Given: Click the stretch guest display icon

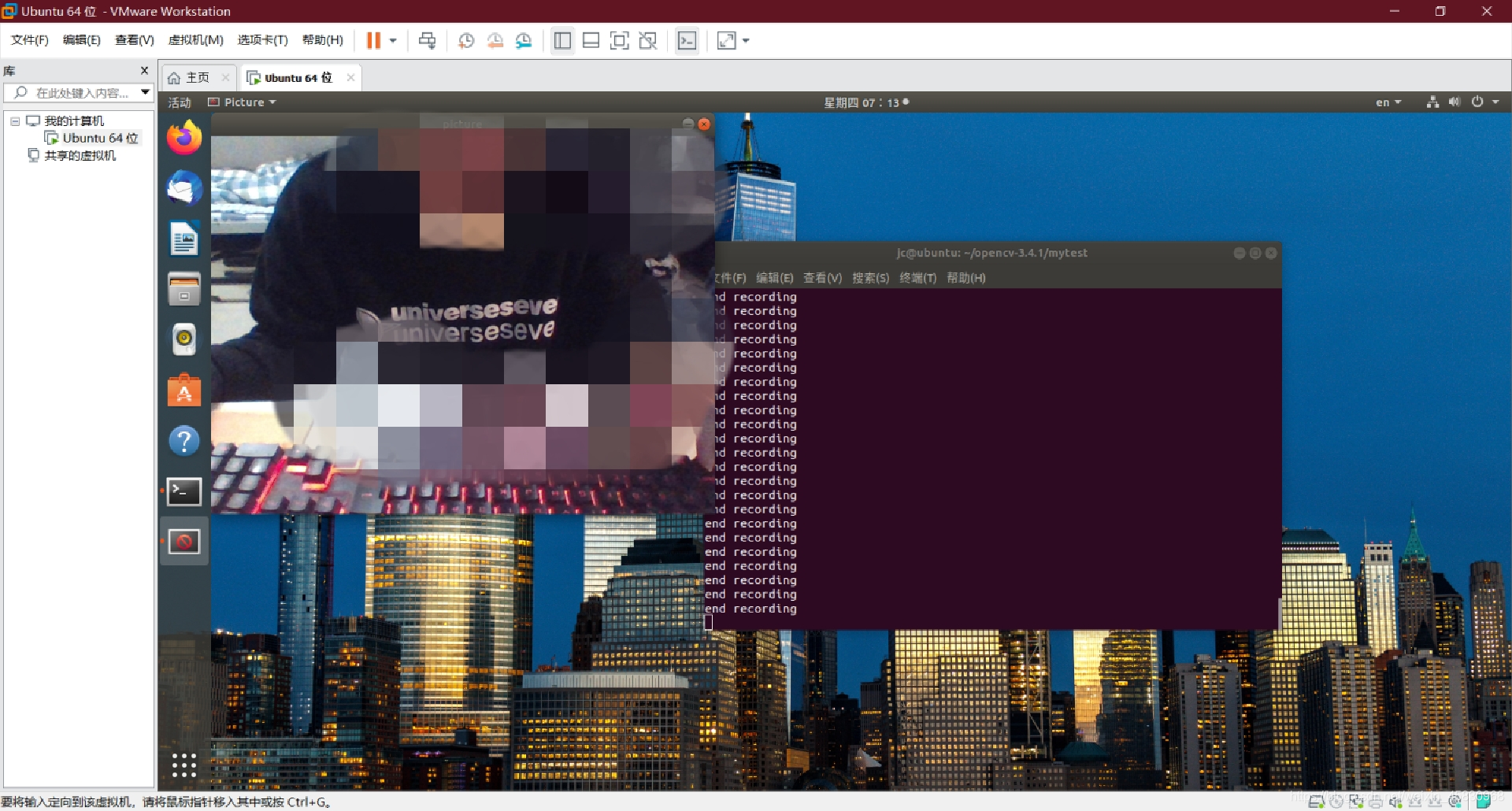Looking at the screenshot, I should (726, 40).
